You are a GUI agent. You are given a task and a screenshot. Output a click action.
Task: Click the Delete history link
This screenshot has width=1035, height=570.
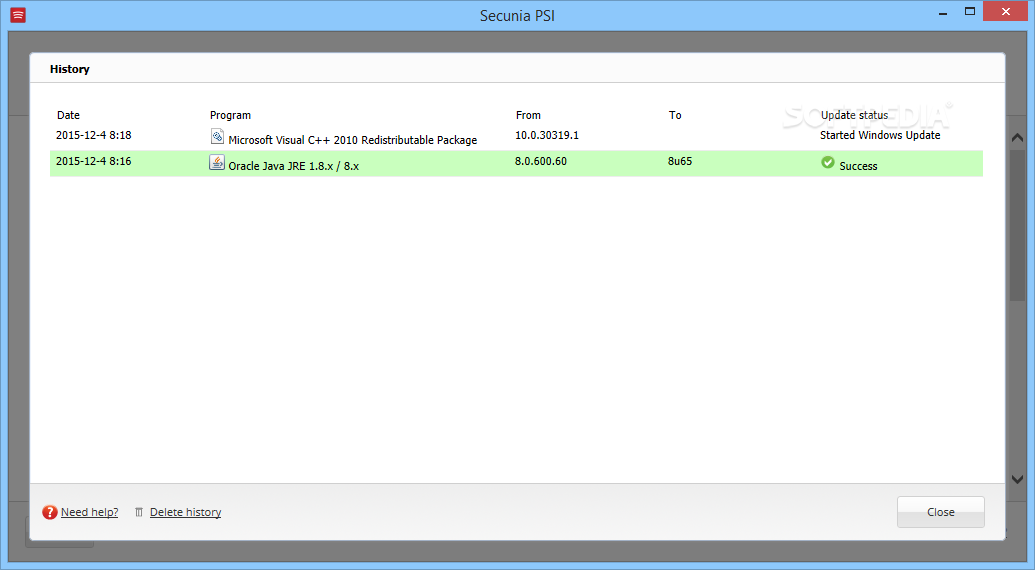tap(185, 512)
